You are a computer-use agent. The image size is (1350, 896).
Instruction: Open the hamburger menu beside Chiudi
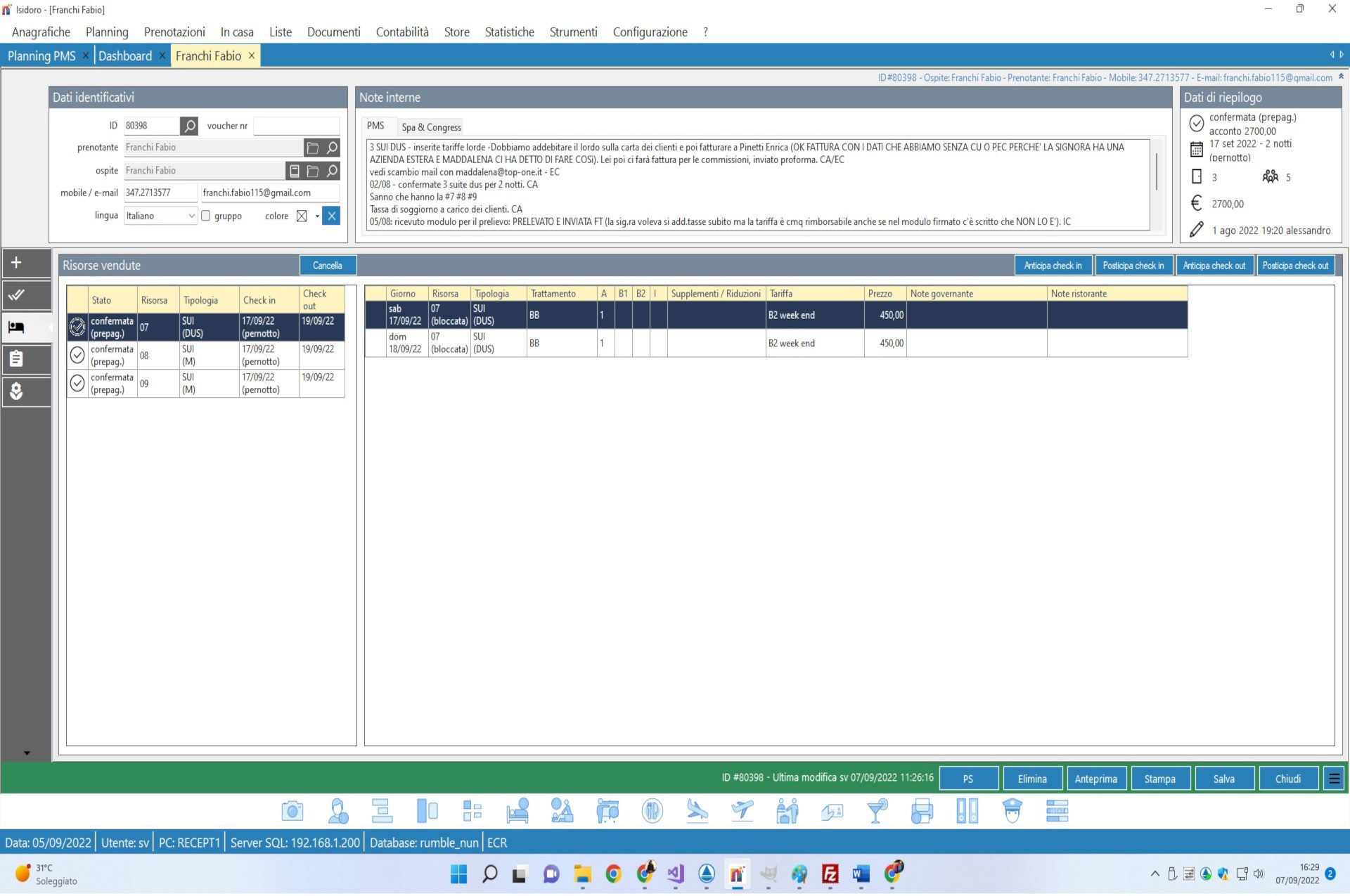point(1333,779)
